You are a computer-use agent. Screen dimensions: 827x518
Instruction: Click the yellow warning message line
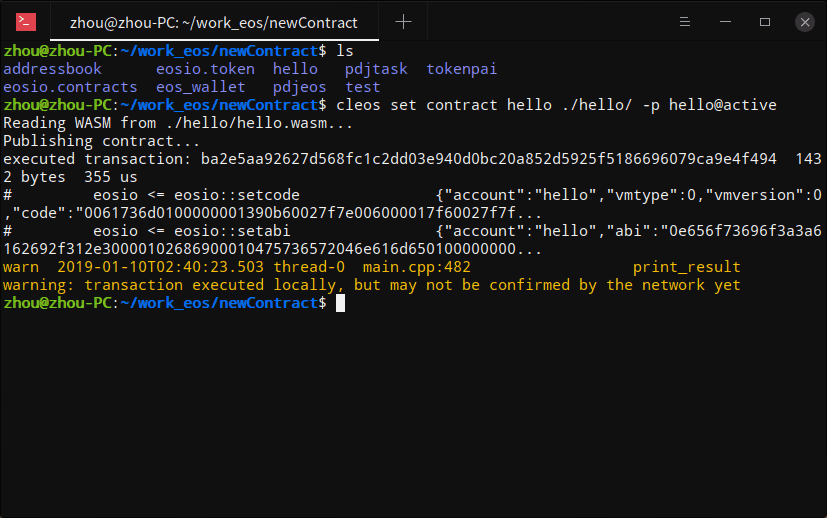click(372, 285)
